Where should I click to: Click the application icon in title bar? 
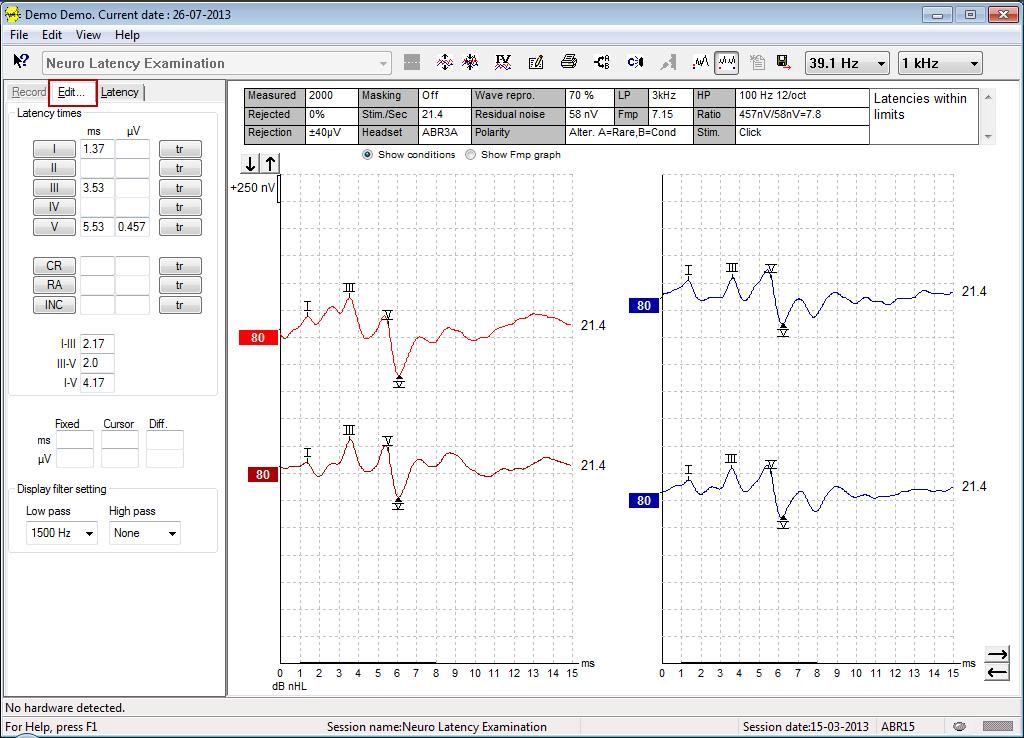(12, 14)
